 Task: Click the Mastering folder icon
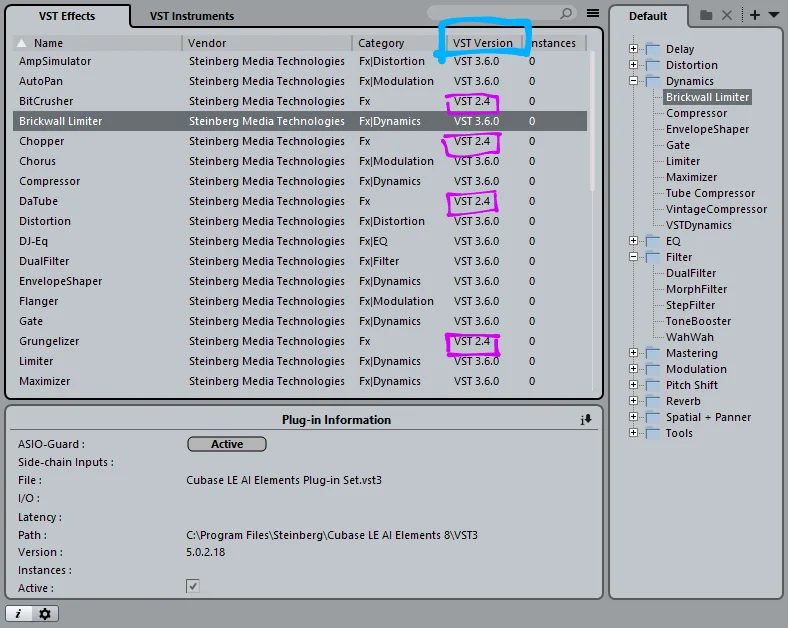pos(653,353)
